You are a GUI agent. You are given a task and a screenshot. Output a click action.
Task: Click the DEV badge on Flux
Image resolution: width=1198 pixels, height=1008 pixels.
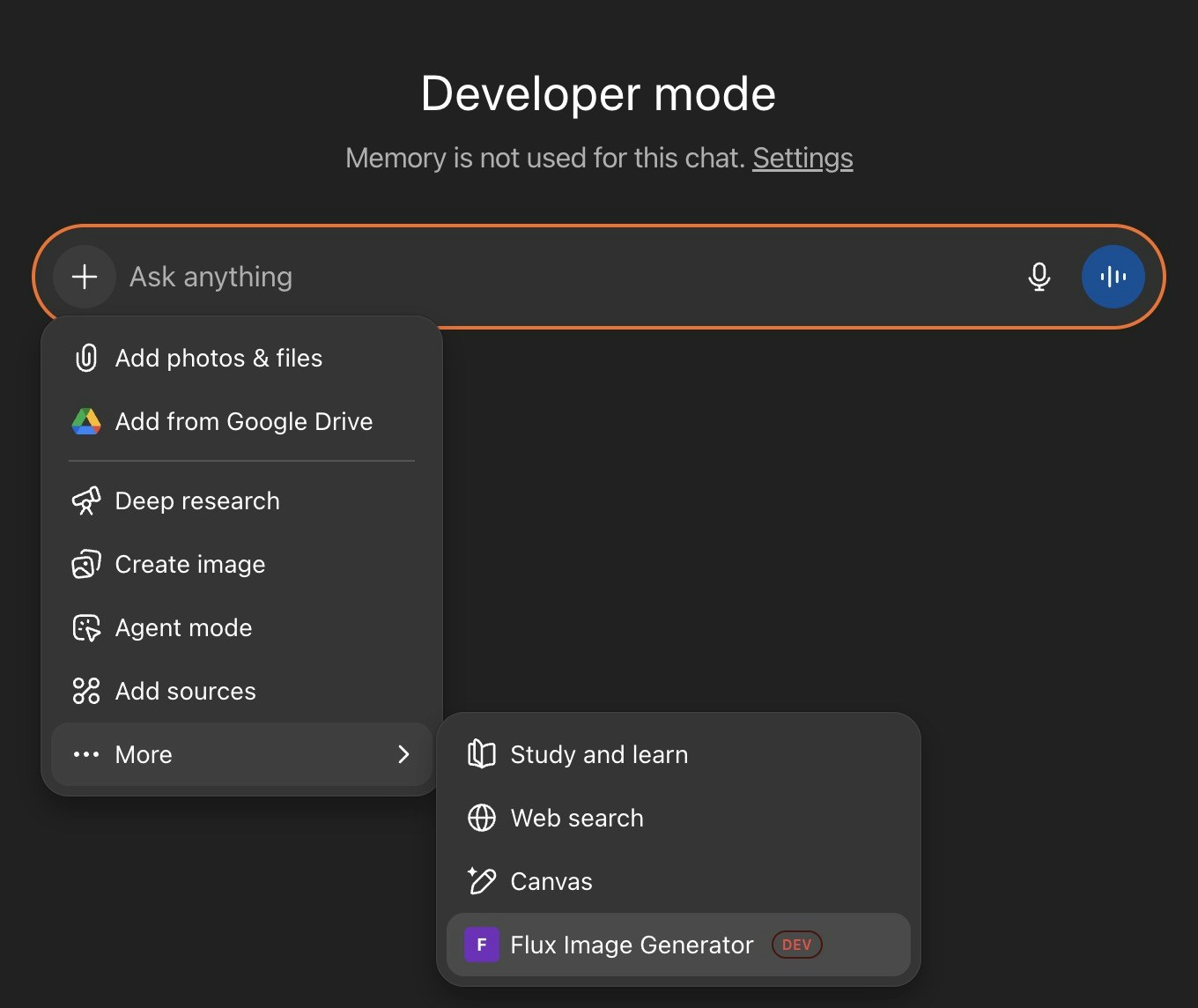pos(796,945)
